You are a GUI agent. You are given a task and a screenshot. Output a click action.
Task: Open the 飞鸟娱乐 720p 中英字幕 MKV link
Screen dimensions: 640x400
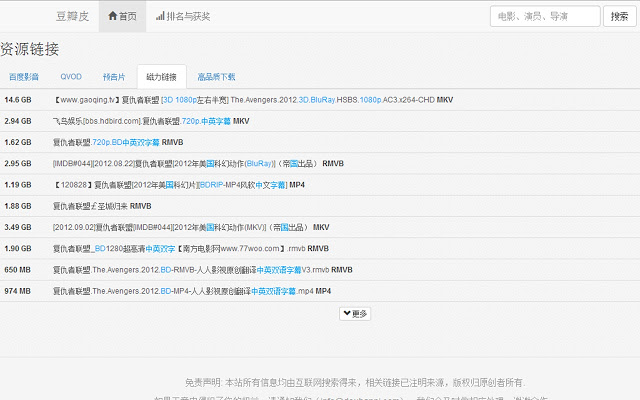coord(151,121)
